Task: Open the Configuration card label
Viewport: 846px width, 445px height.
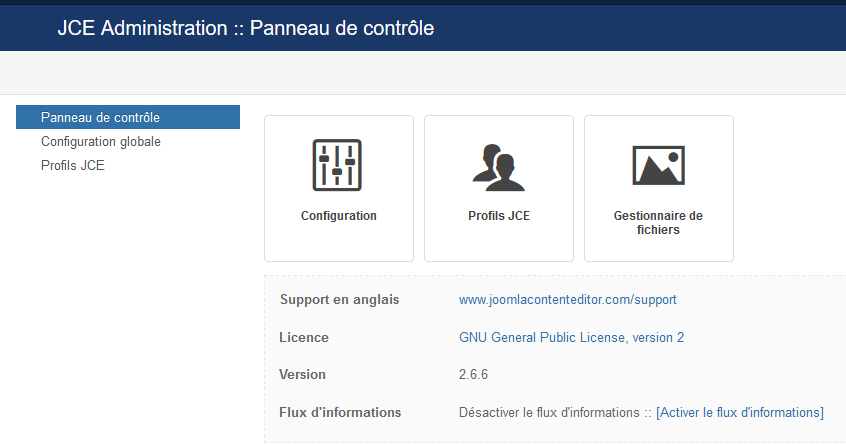Action: tap(339, 216)
